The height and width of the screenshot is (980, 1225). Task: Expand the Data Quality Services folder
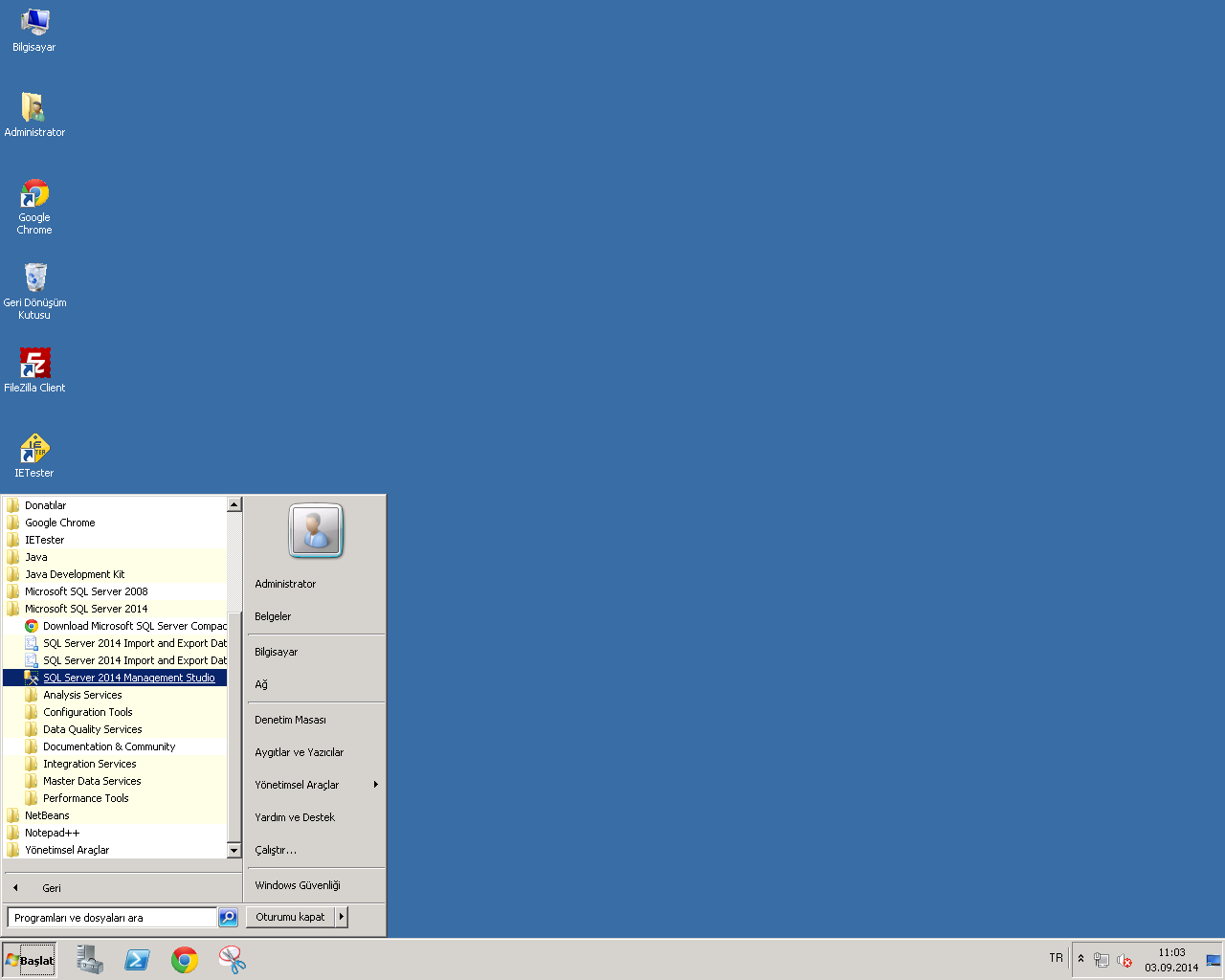[x=115, y=729]
